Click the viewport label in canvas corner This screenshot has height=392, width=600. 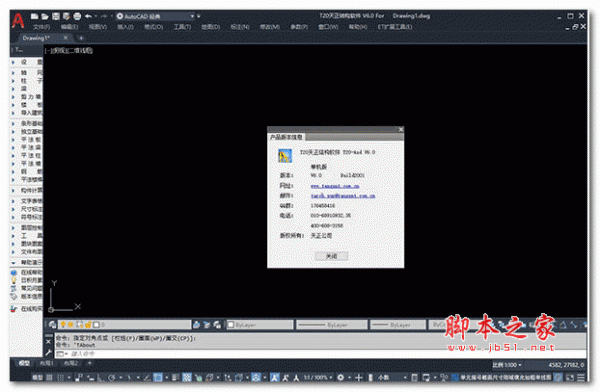68,50
